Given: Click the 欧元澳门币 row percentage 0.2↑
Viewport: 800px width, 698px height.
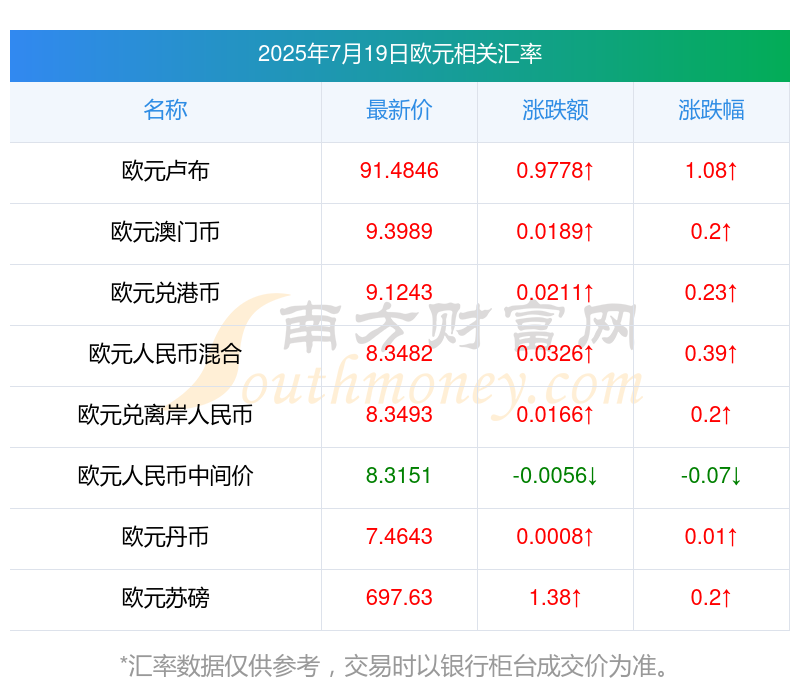Looking at the screenshot, I should coord(711,232).
